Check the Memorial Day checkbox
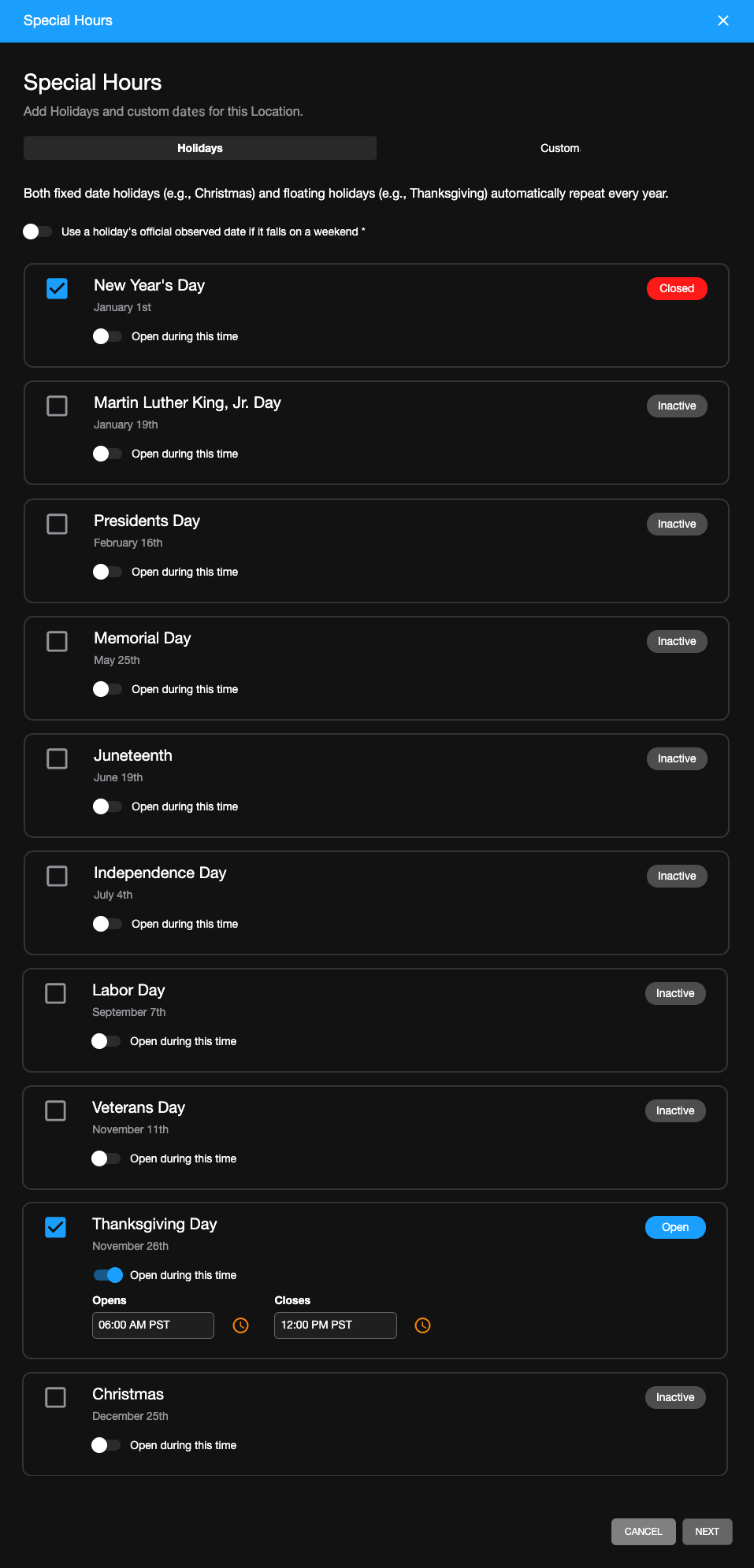The image size is (754, 1568). point(56,641)
